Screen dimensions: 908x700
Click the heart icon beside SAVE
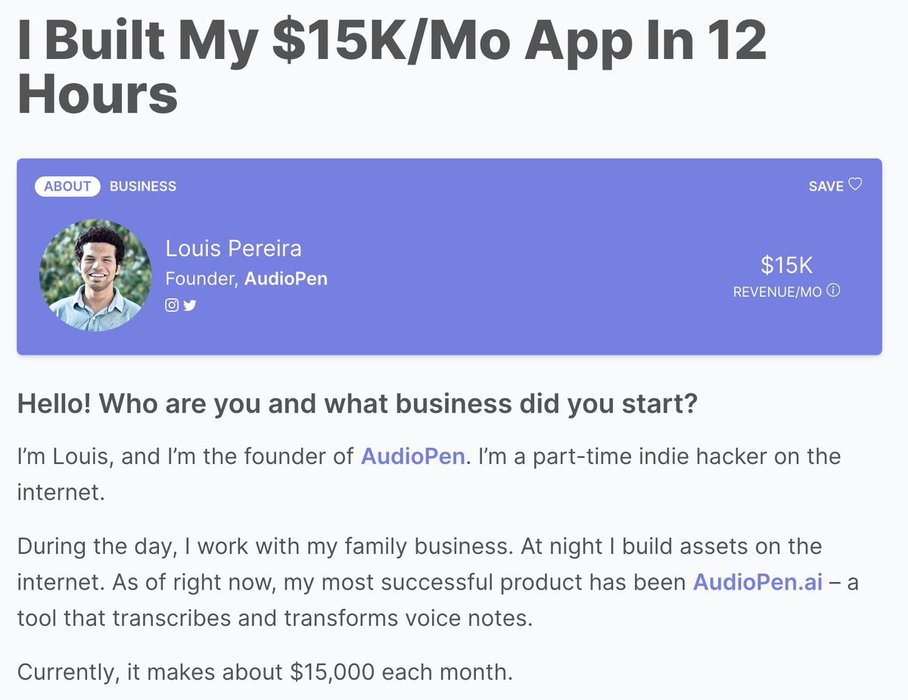[x=855, y=184]
